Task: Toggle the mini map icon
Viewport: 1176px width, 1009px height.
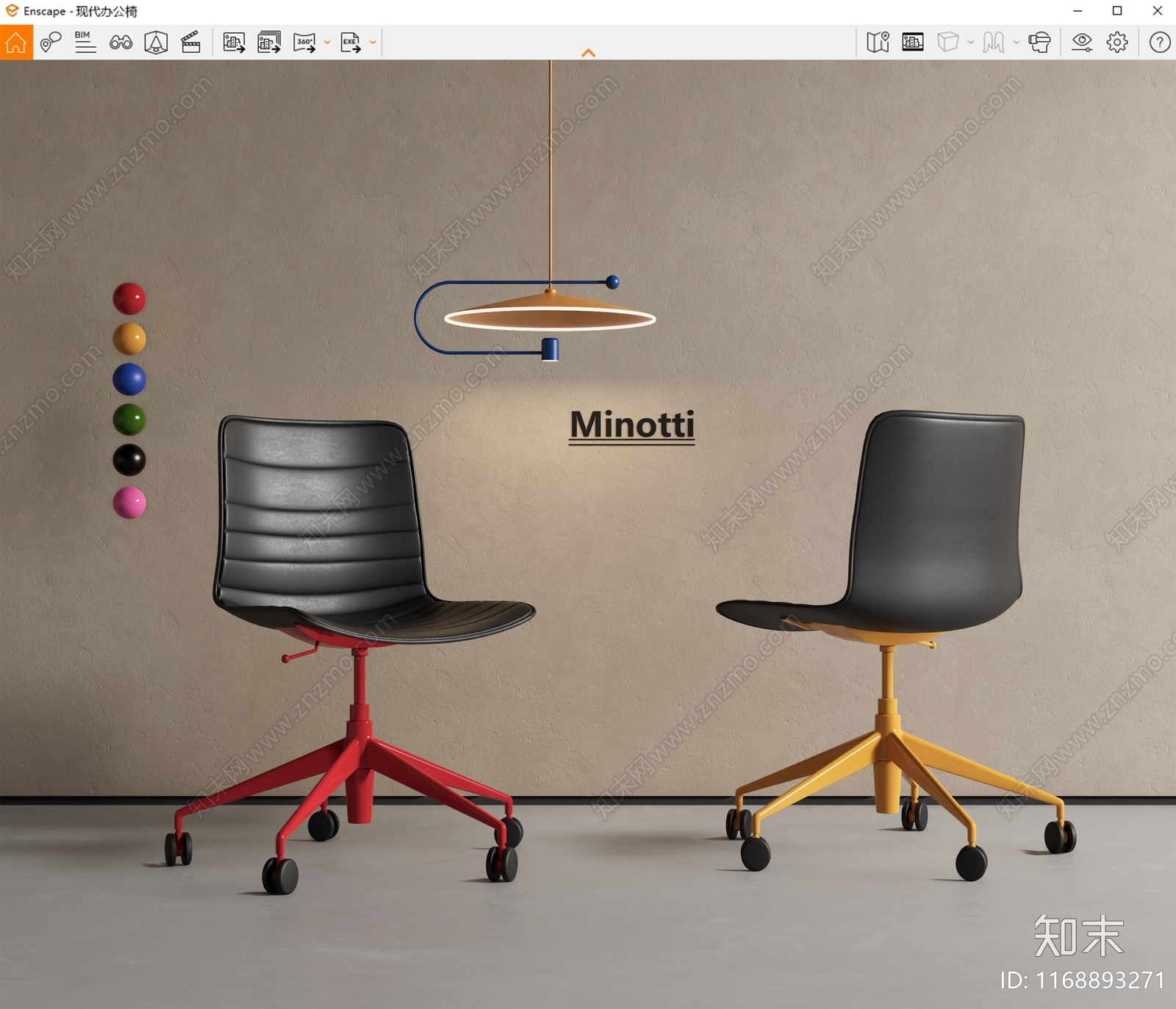Action: click(878, 42)
